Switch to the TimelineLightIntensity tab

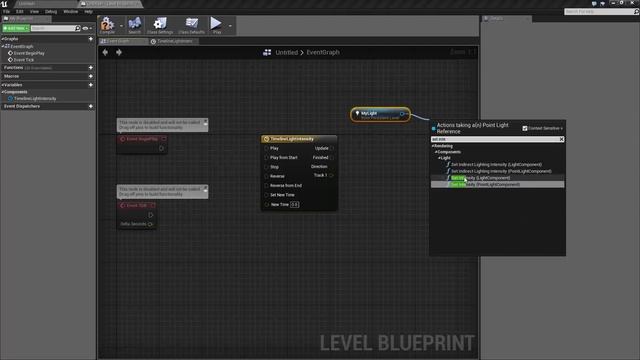tap(173, 41)
